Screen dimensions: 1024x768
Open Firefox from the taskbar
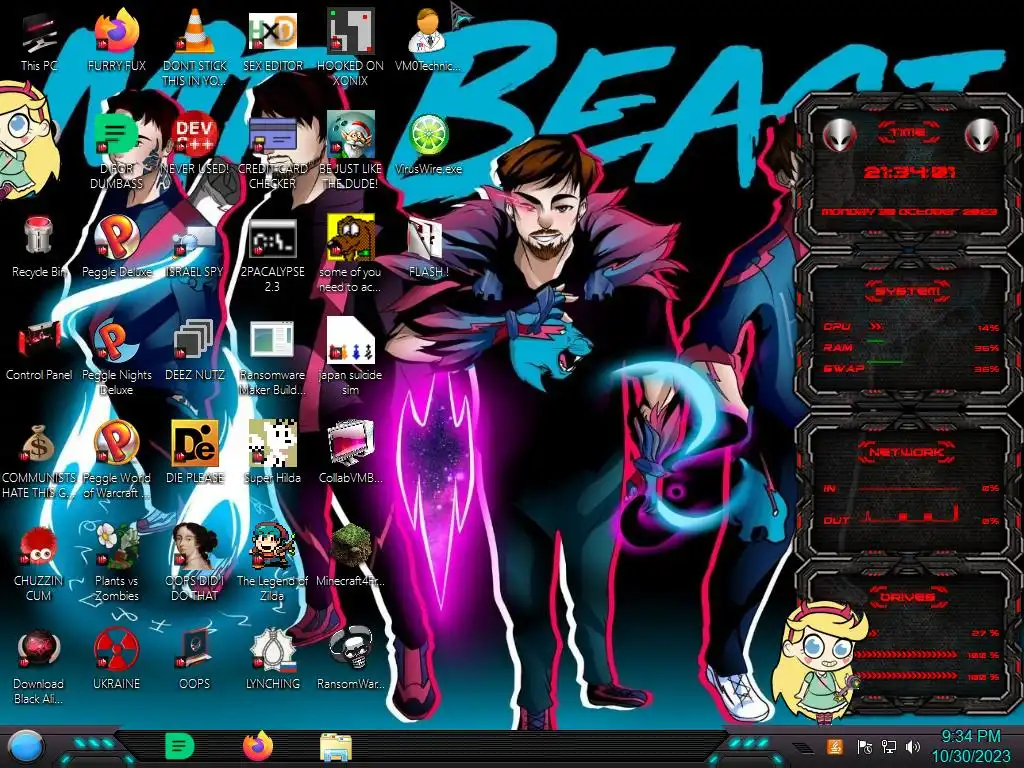point(258,746)
